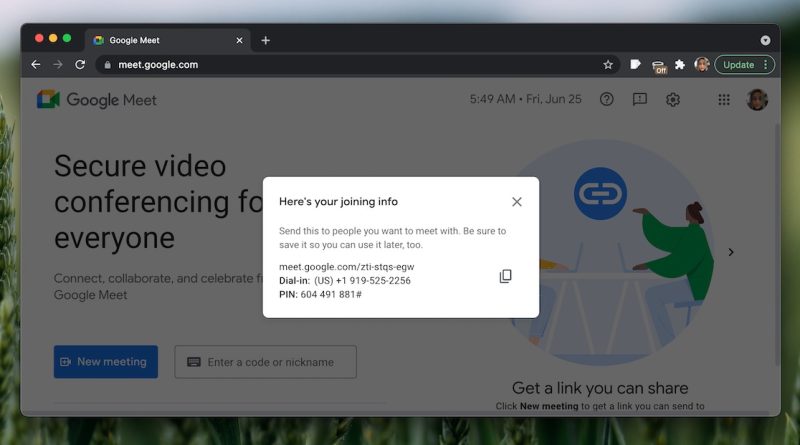Open the Chrome profile avatar
800x445 pixels.
702,65
